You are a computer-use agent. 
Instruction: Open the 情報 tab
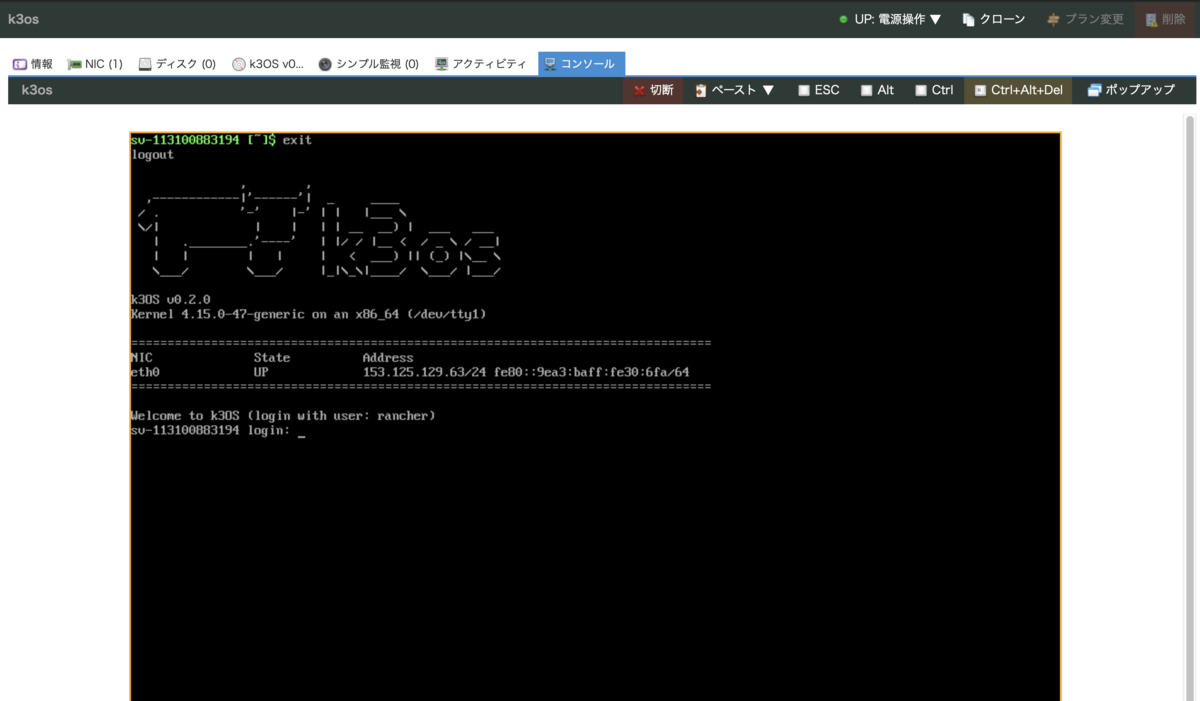tap(33, 64)
